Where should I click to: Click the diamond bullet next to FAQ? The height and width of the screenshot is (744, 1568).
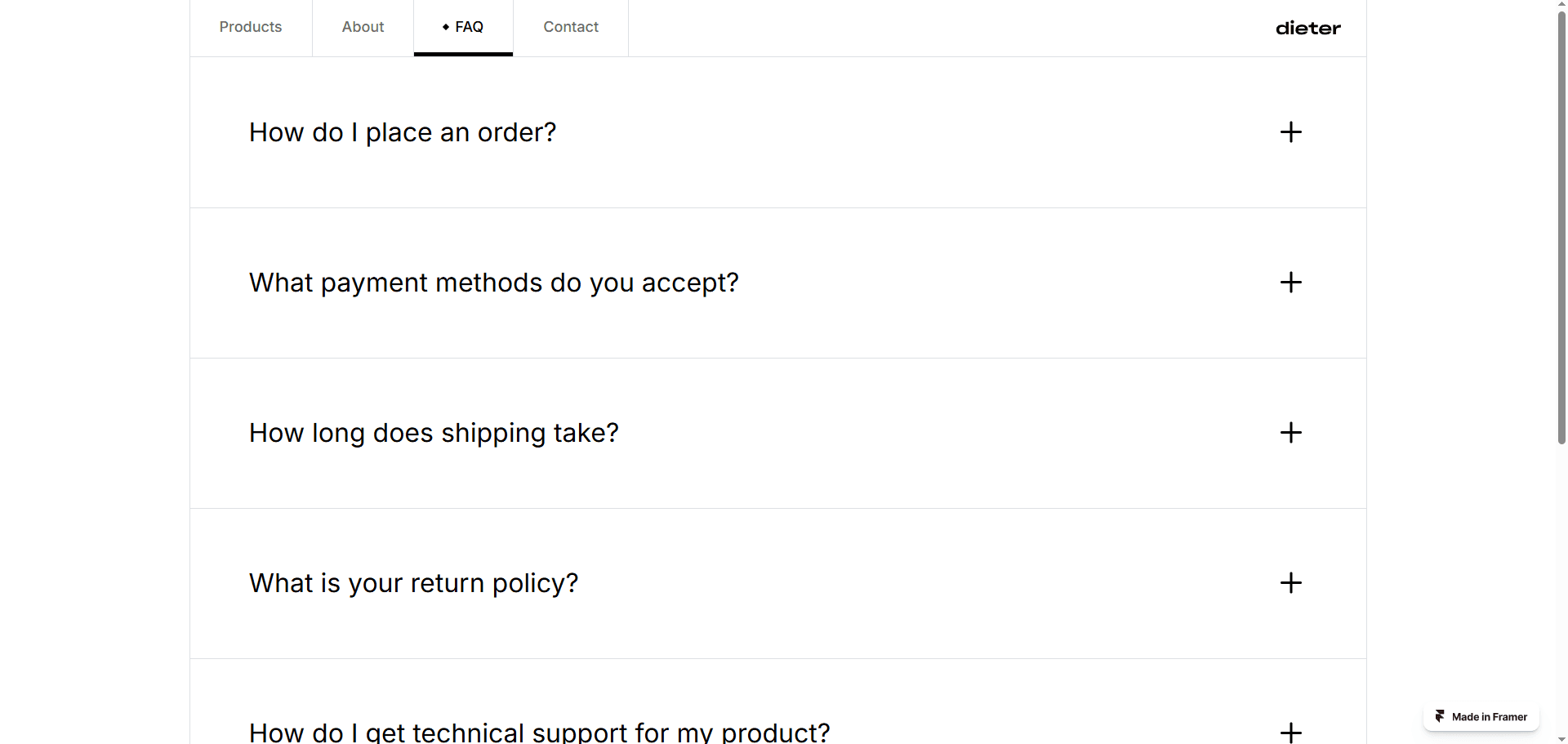[446, 27]
